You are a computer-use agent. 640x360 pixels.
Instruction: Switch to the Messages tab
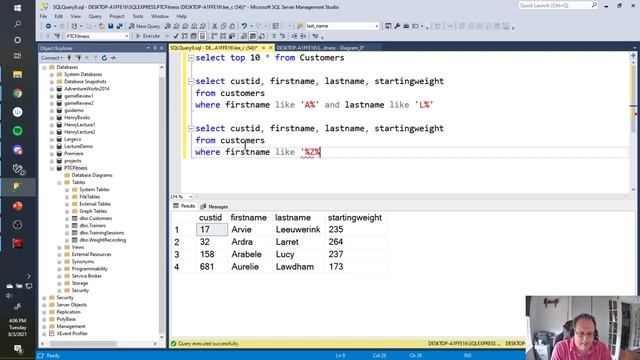click(214, 207)
